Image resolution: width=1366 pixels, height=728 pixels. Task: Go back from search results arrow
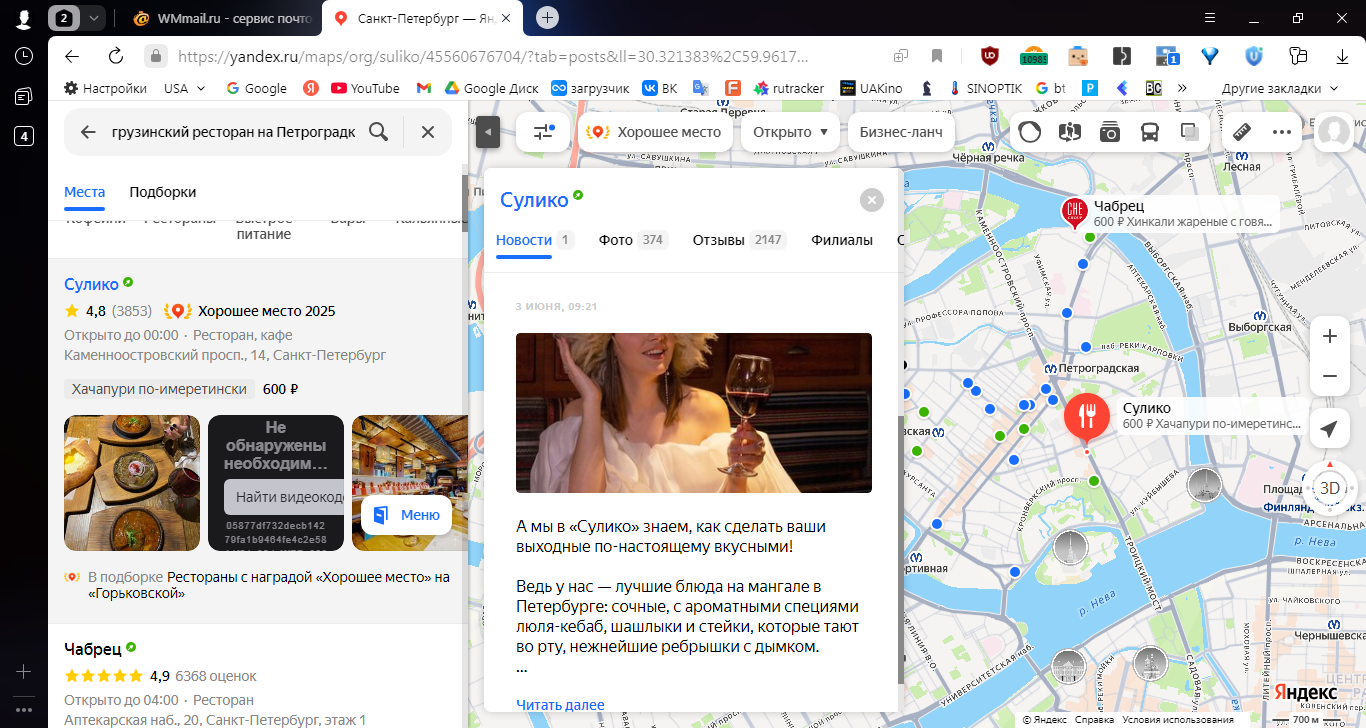(88, 132)
